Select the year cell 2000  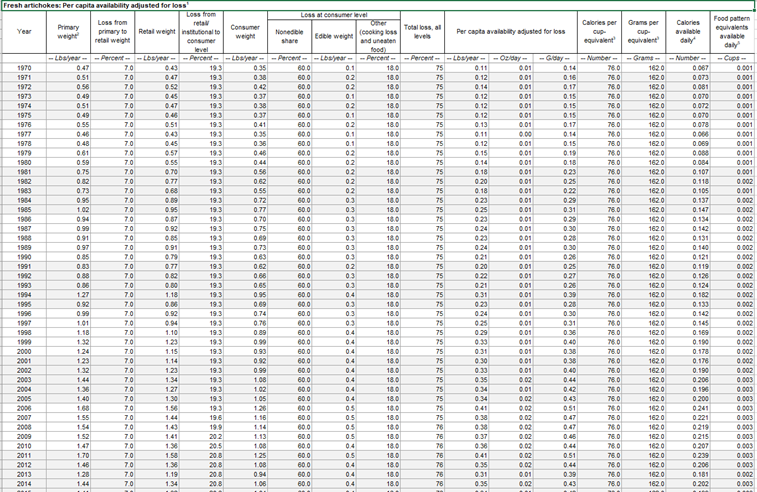[x=24, y=351]
